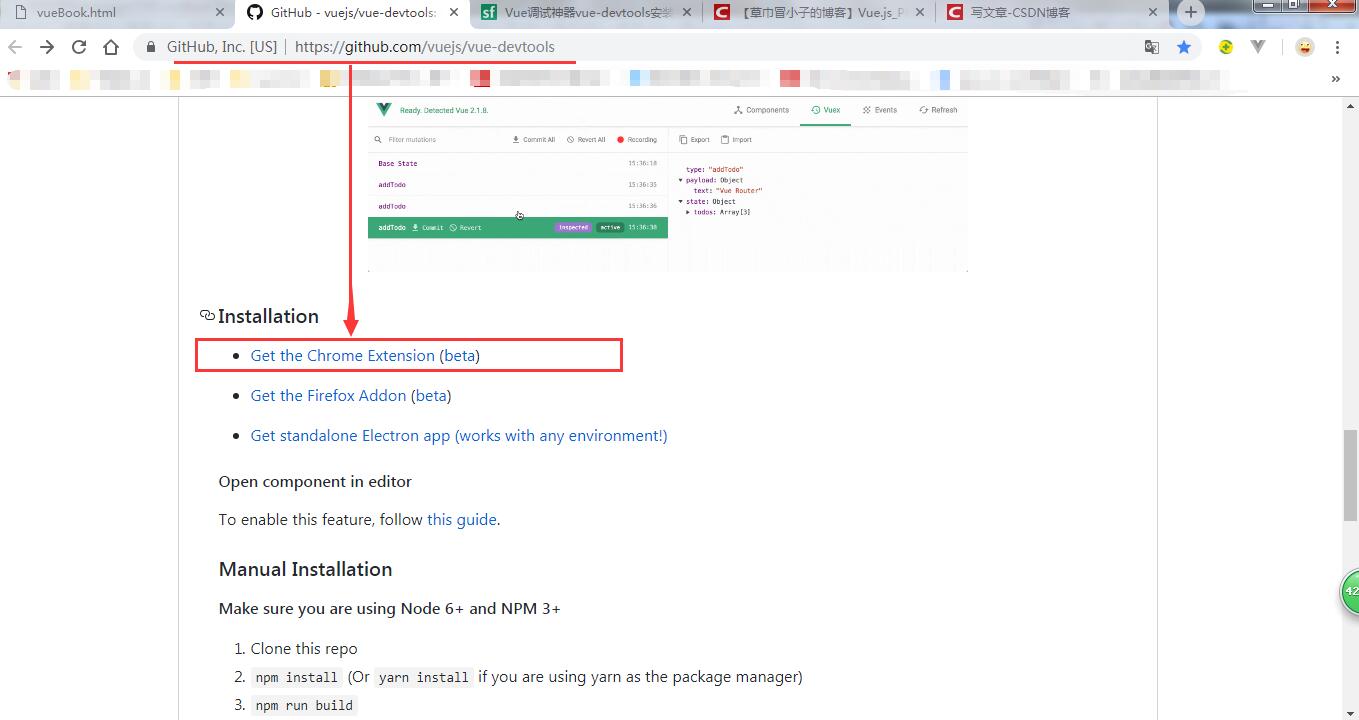Viewport: 1359px width, 720px height.
Task: Open the browser home page icon
Action: 111,47
